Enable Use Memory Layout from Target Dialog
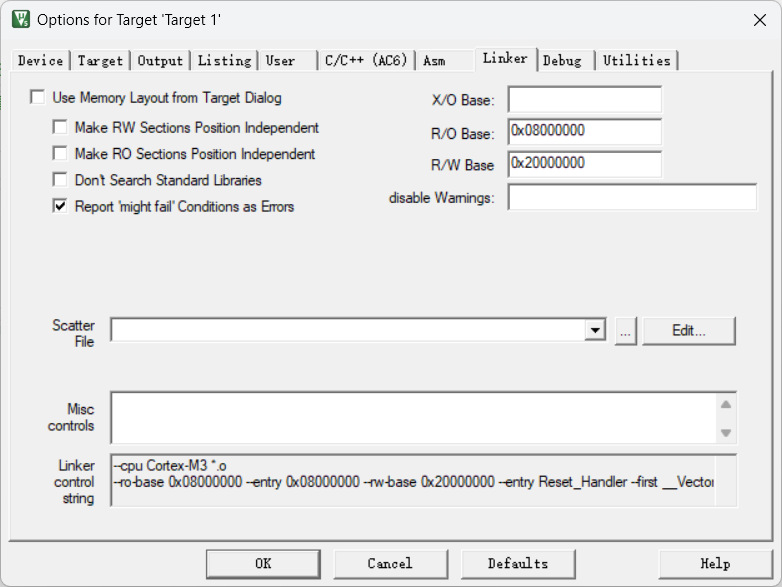Screen dimensions: 782x587 click(38, 98)
